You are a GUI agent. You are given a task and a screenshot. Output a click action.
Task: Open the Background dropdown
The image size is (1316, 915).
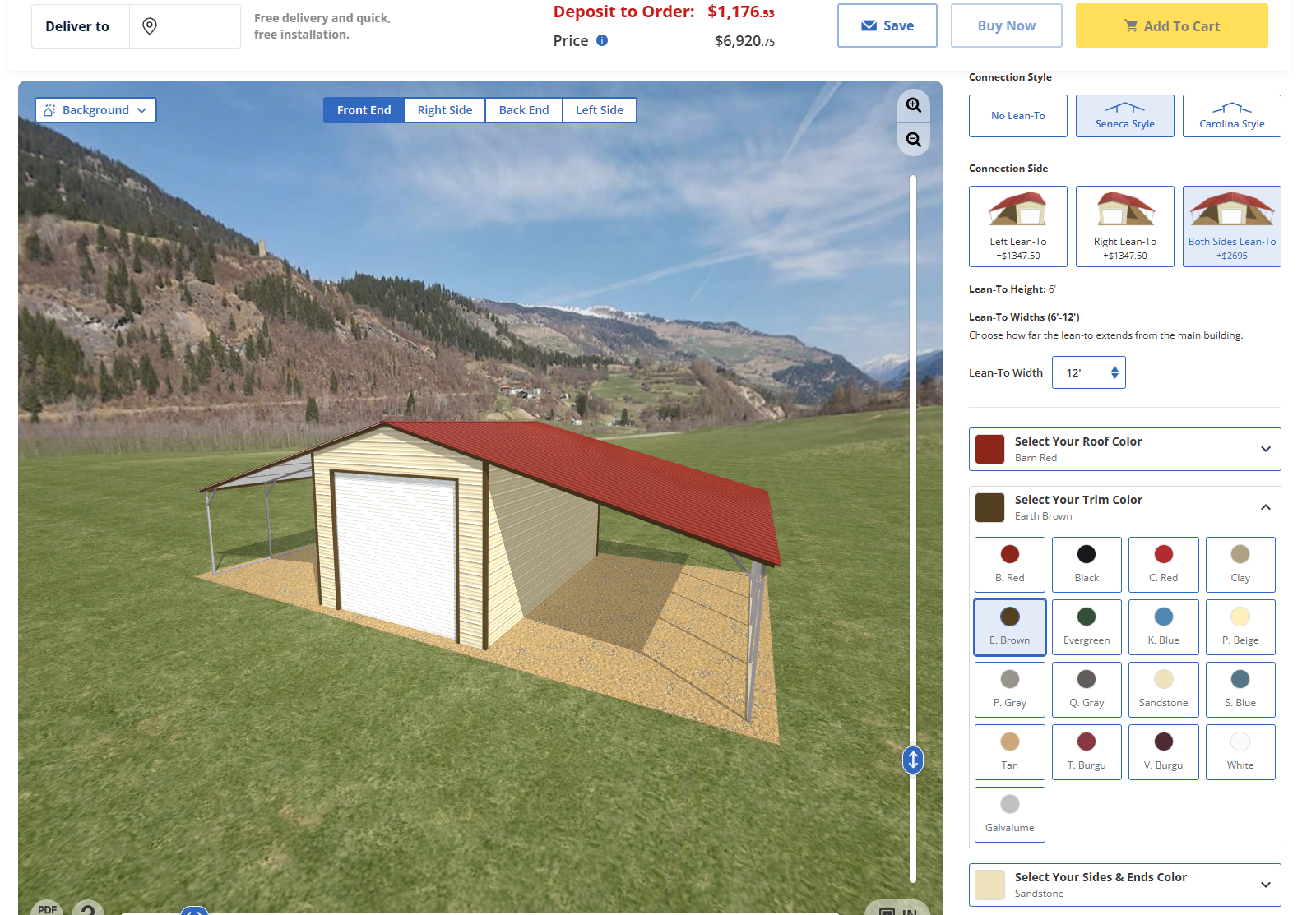coord(95,110)
